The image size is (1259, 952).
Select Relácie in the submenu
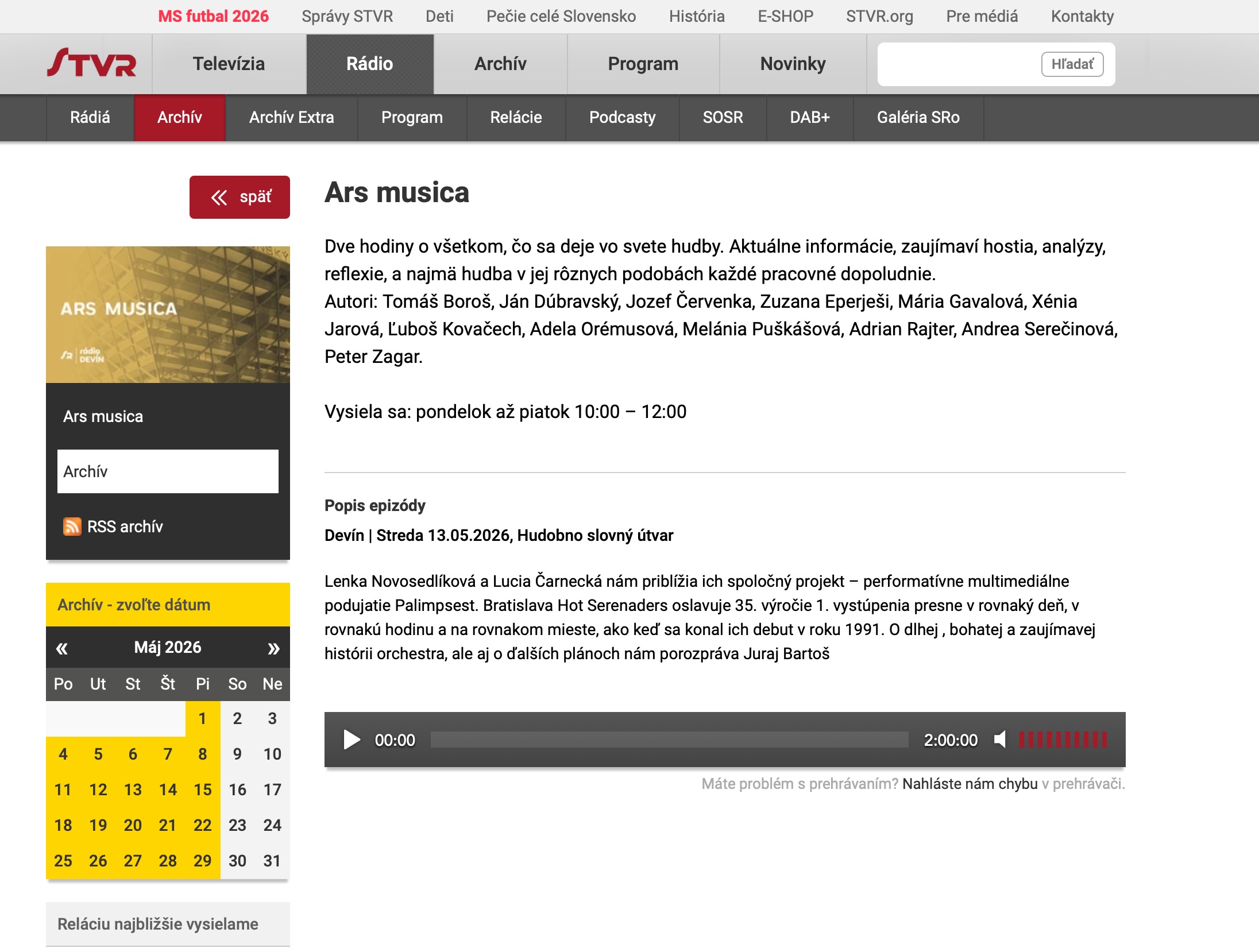tap(516, 118)
